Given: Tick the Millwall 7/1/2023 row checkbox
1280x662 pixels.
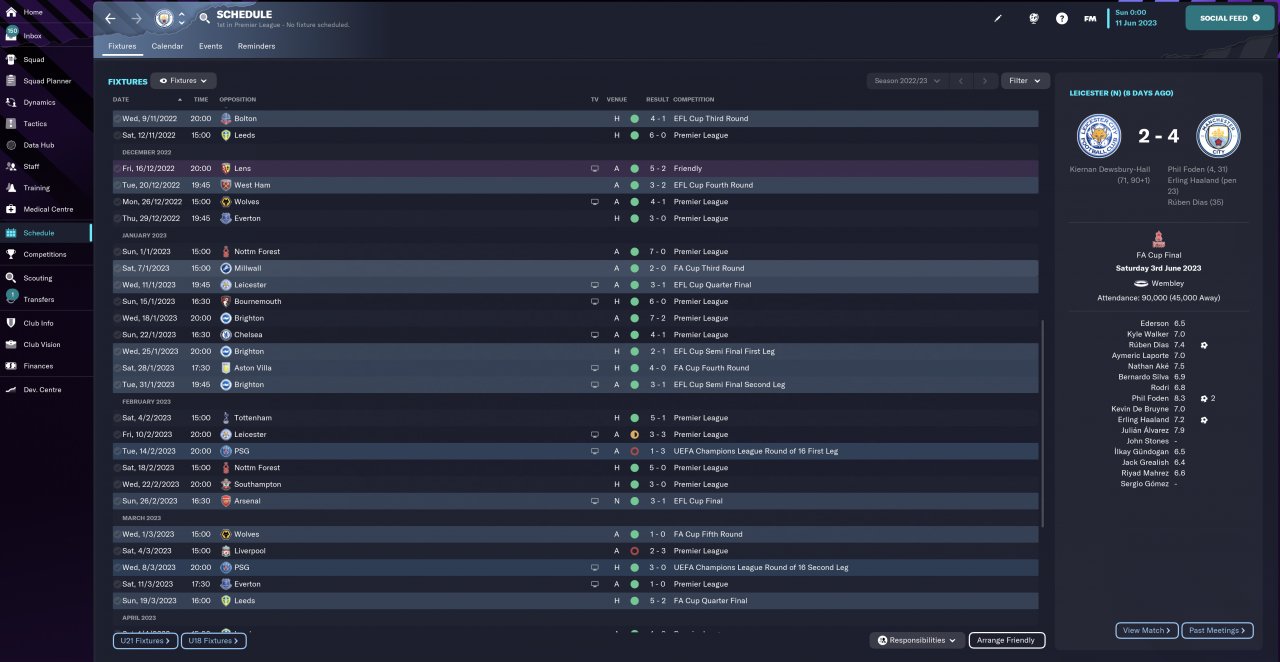Looking at the screenshot, I should [117, 268].
